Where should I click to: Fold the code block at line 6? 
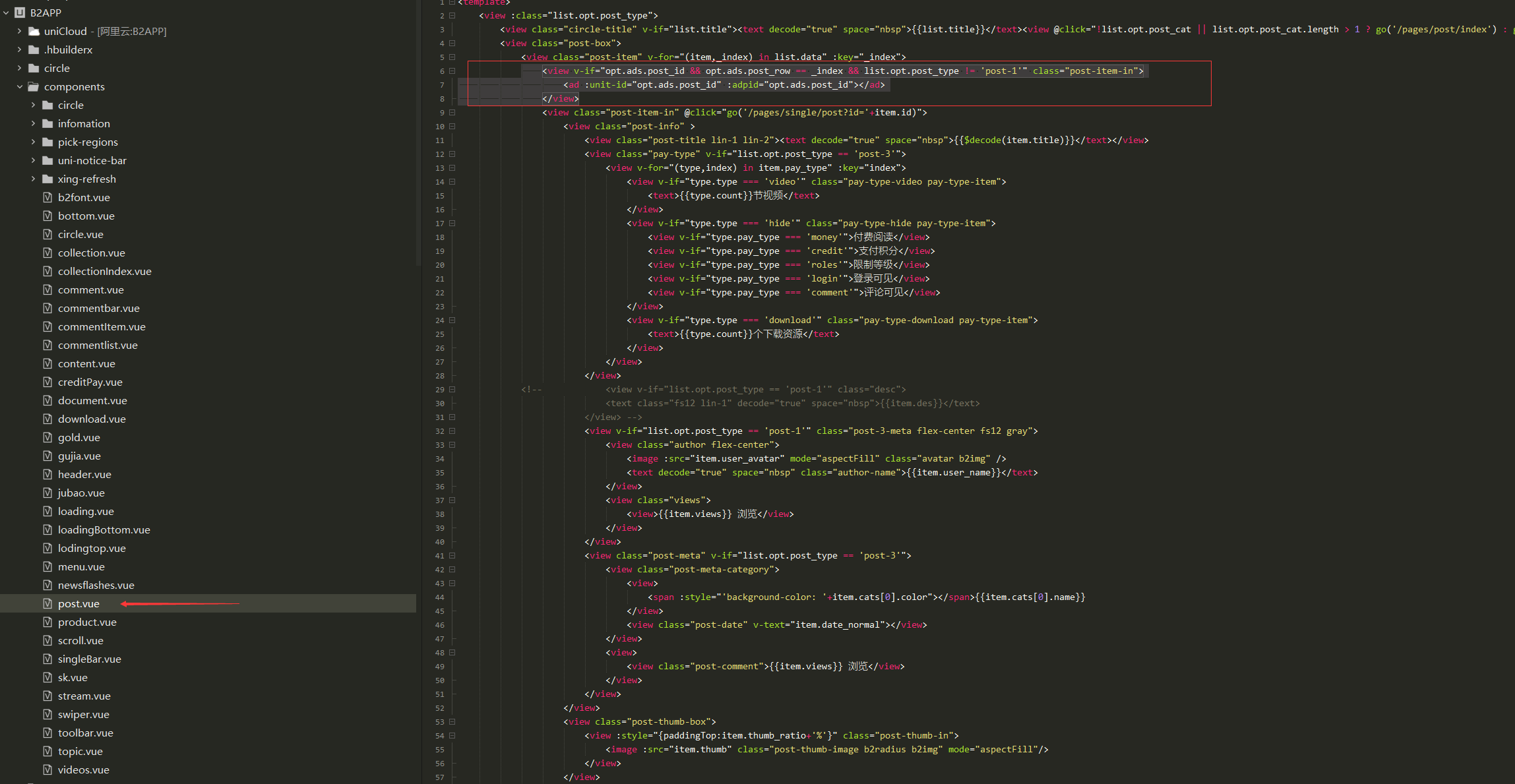452,71
